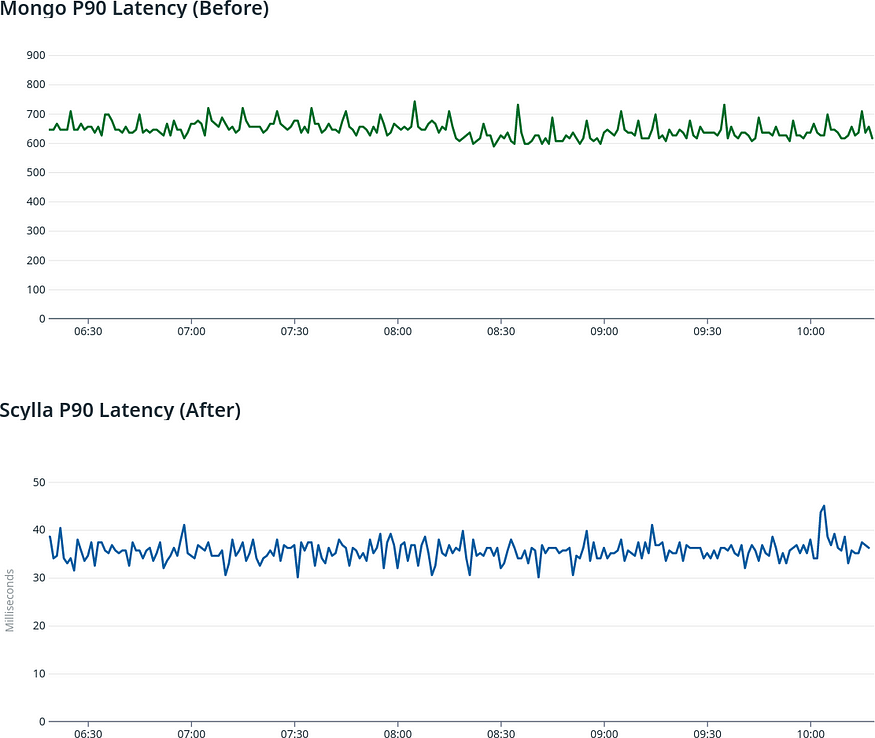Screen dimensions: 875x738
Task: Click the 07:30 x-axis label in Mongo chart
Action: 295,331
